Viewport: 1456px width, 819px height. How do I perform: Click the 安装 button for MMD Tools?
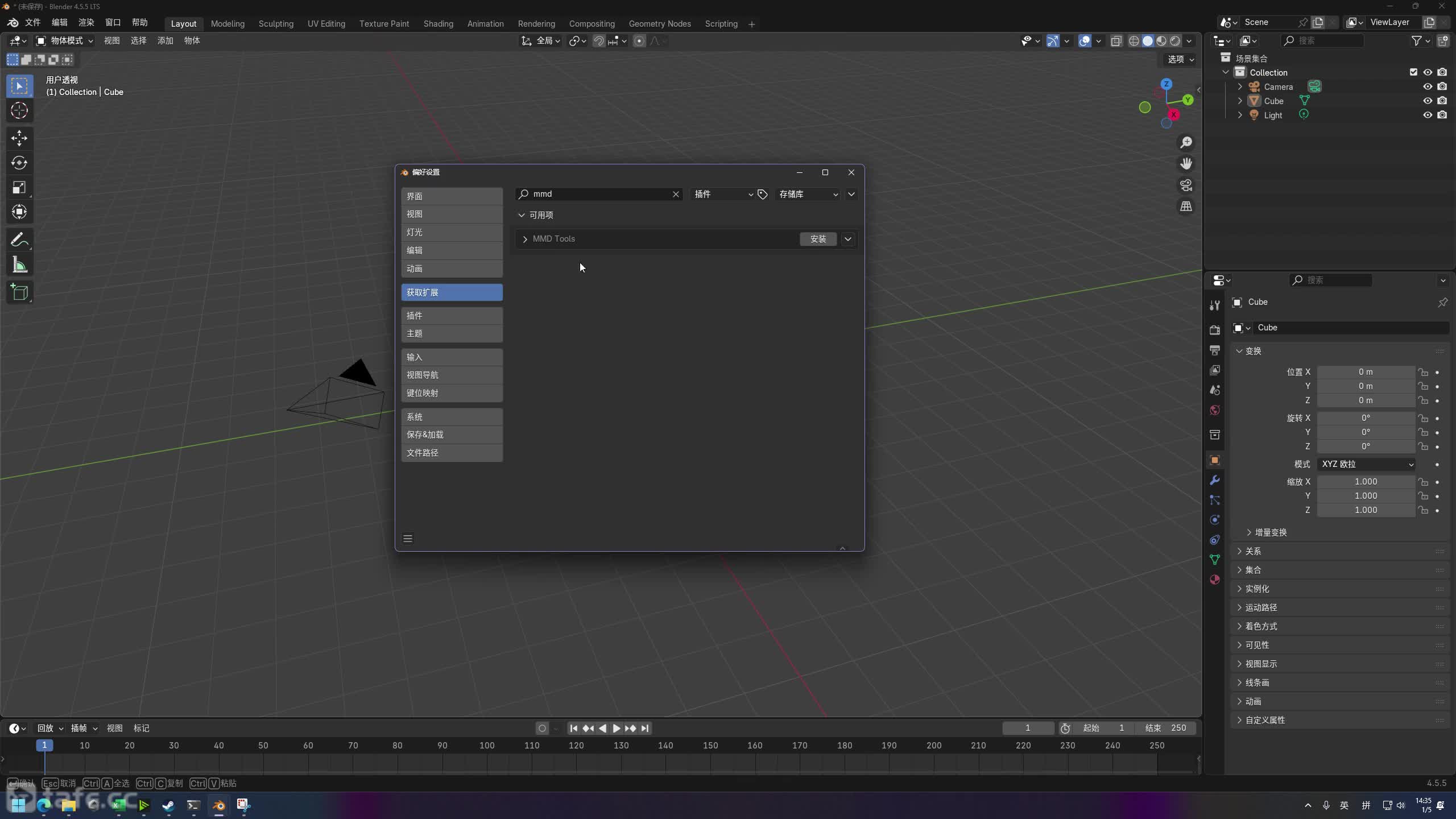pyautogui.click(x=818, y=239)
